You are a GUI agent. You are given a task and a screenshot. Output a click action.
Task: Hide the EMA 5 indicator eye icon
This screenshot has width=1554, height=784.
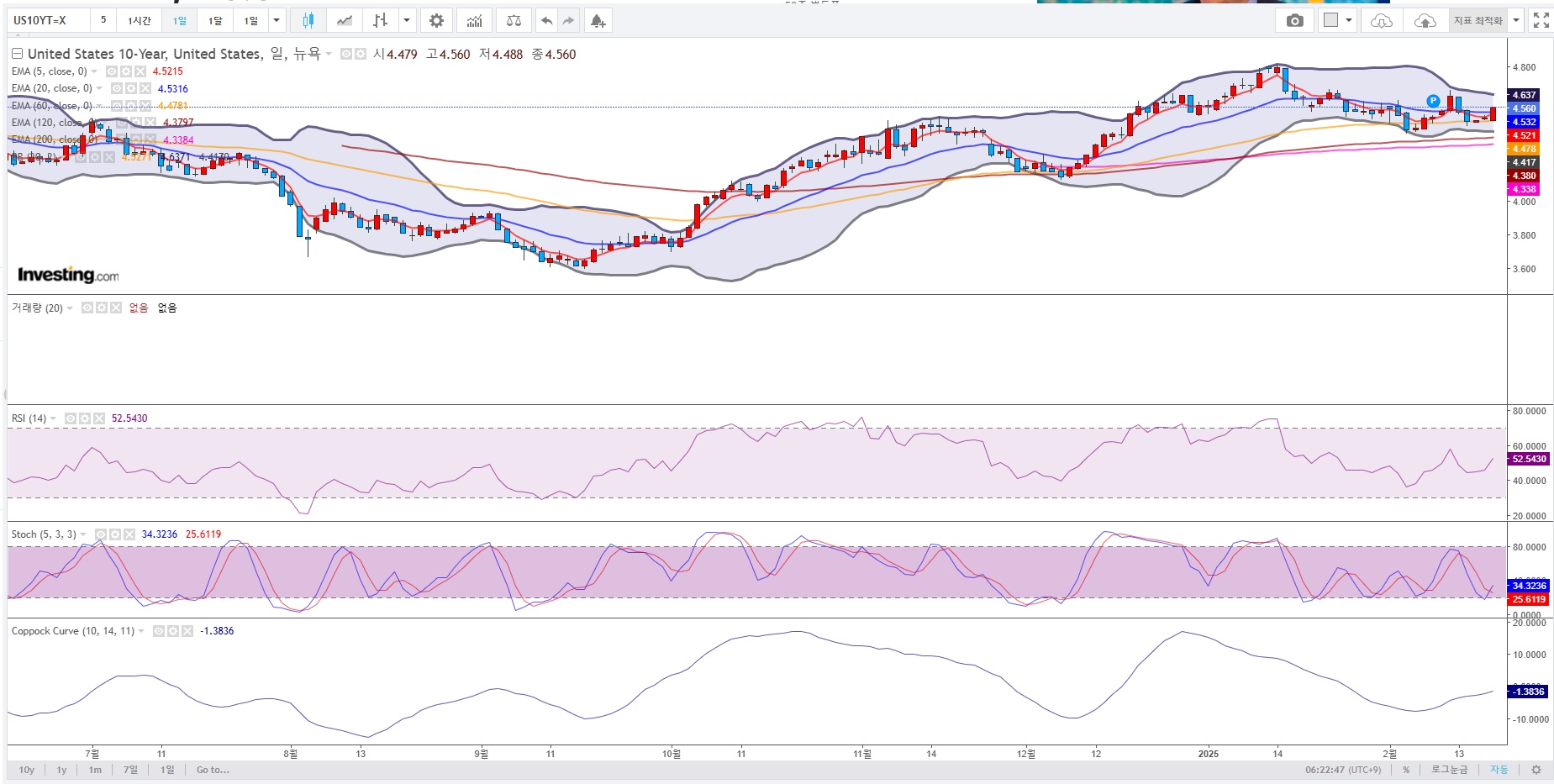coord(112,71)
